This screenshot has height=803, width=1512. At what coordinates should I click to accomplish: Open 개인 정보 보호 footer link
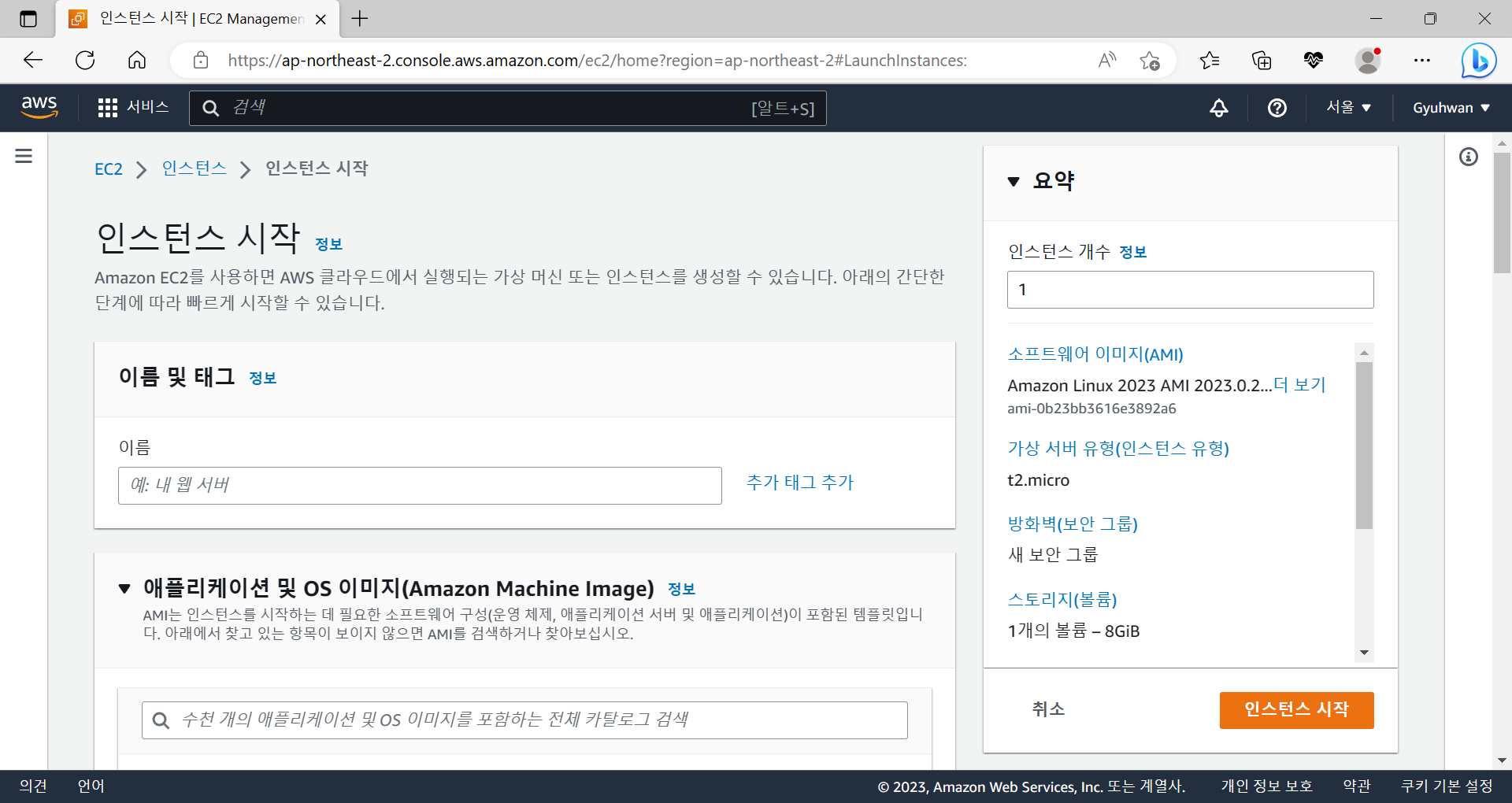click(x=1266, y=786)
